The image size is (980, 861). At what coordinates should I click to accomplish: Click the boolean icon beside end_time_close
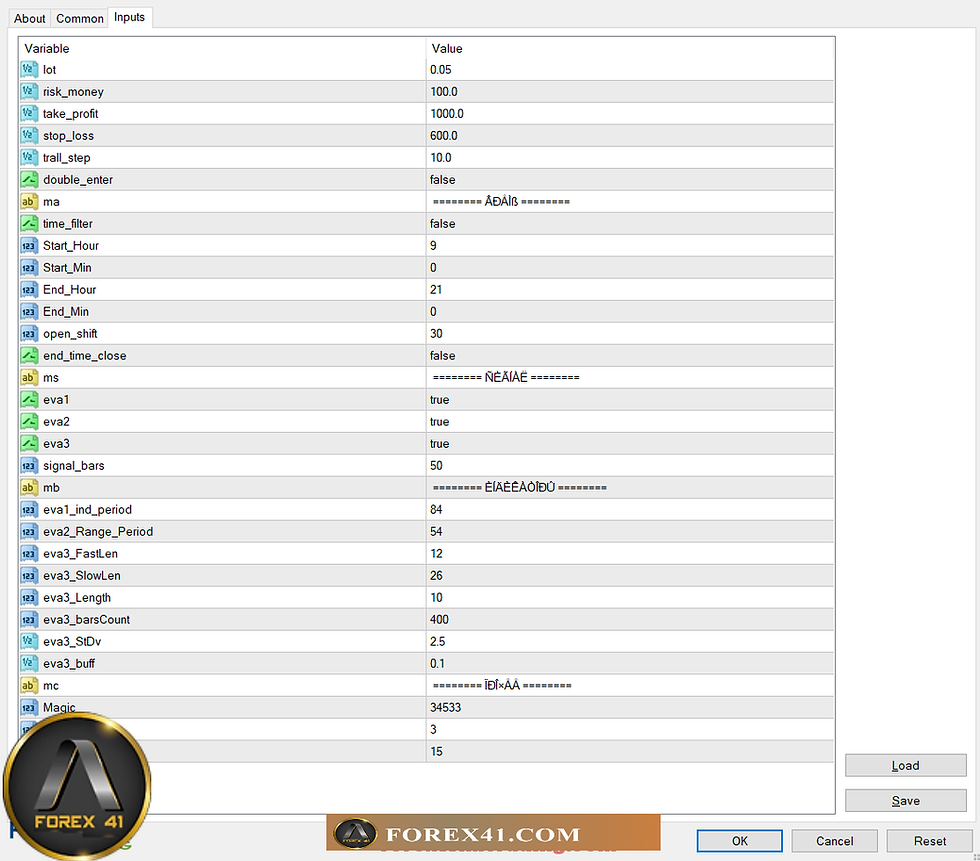pos(29,356)
